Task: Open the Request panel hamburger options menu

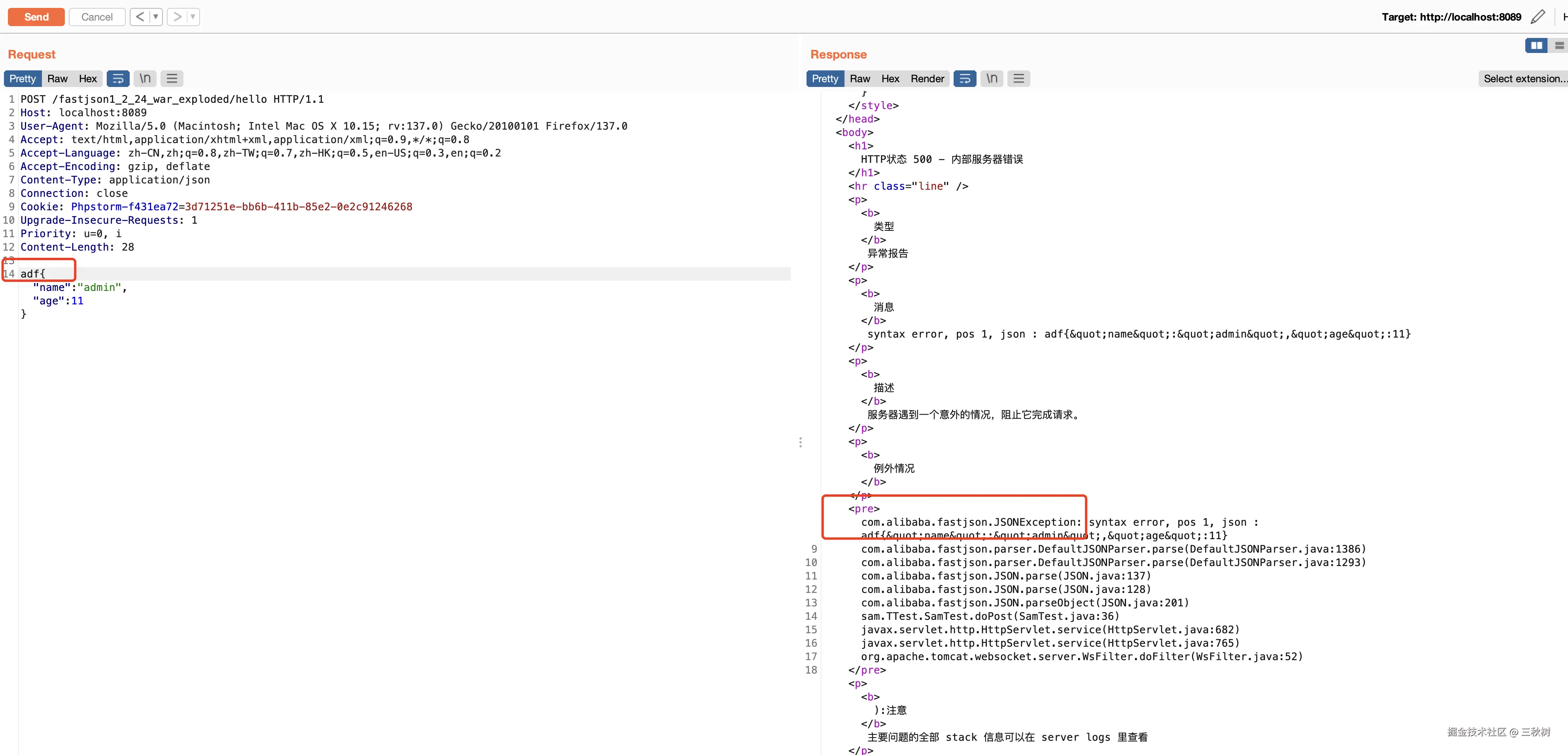Action: 172,79
